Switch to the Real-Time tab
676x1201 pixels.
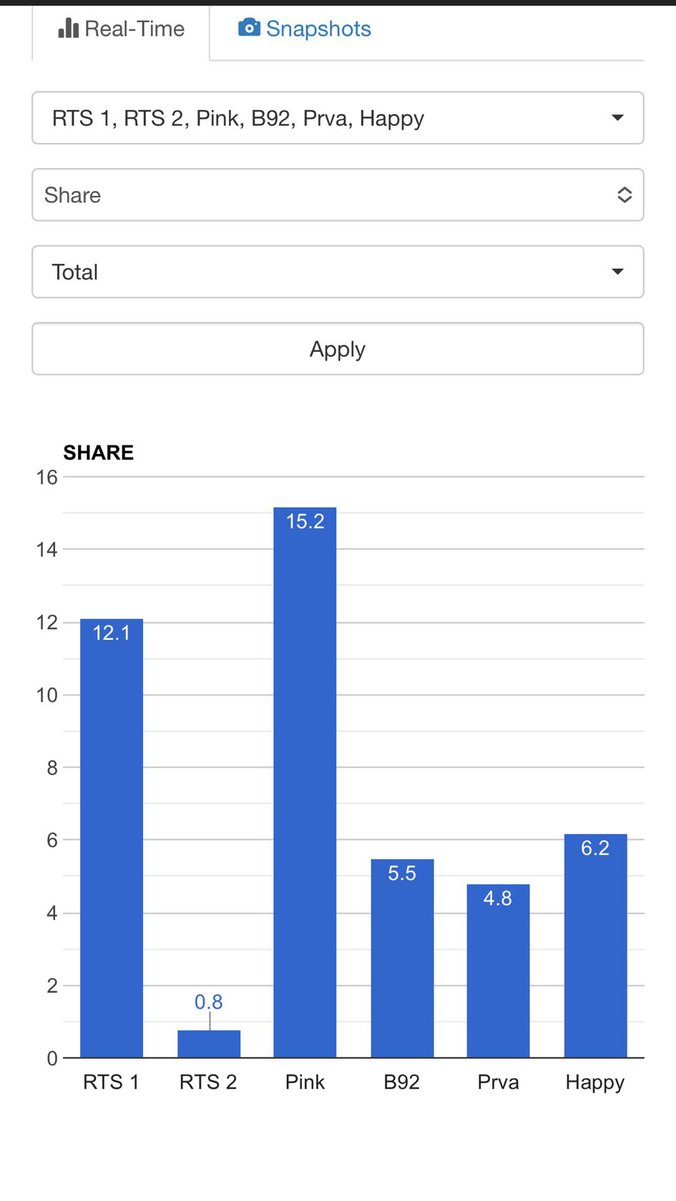(x=122, y=29)
